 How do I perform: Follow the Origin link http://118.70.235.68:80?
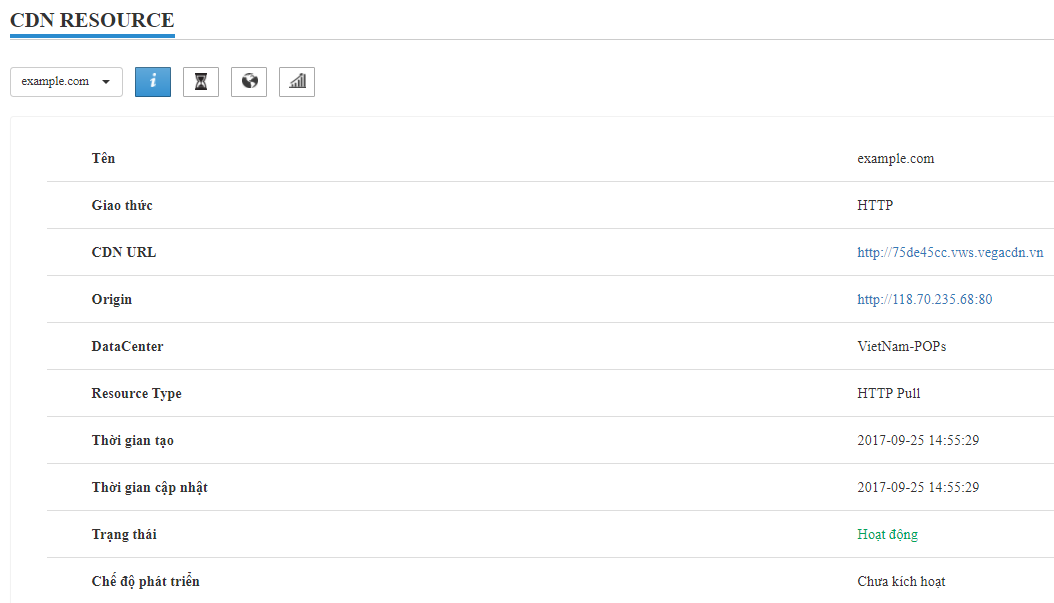click(x=924, y=300)
